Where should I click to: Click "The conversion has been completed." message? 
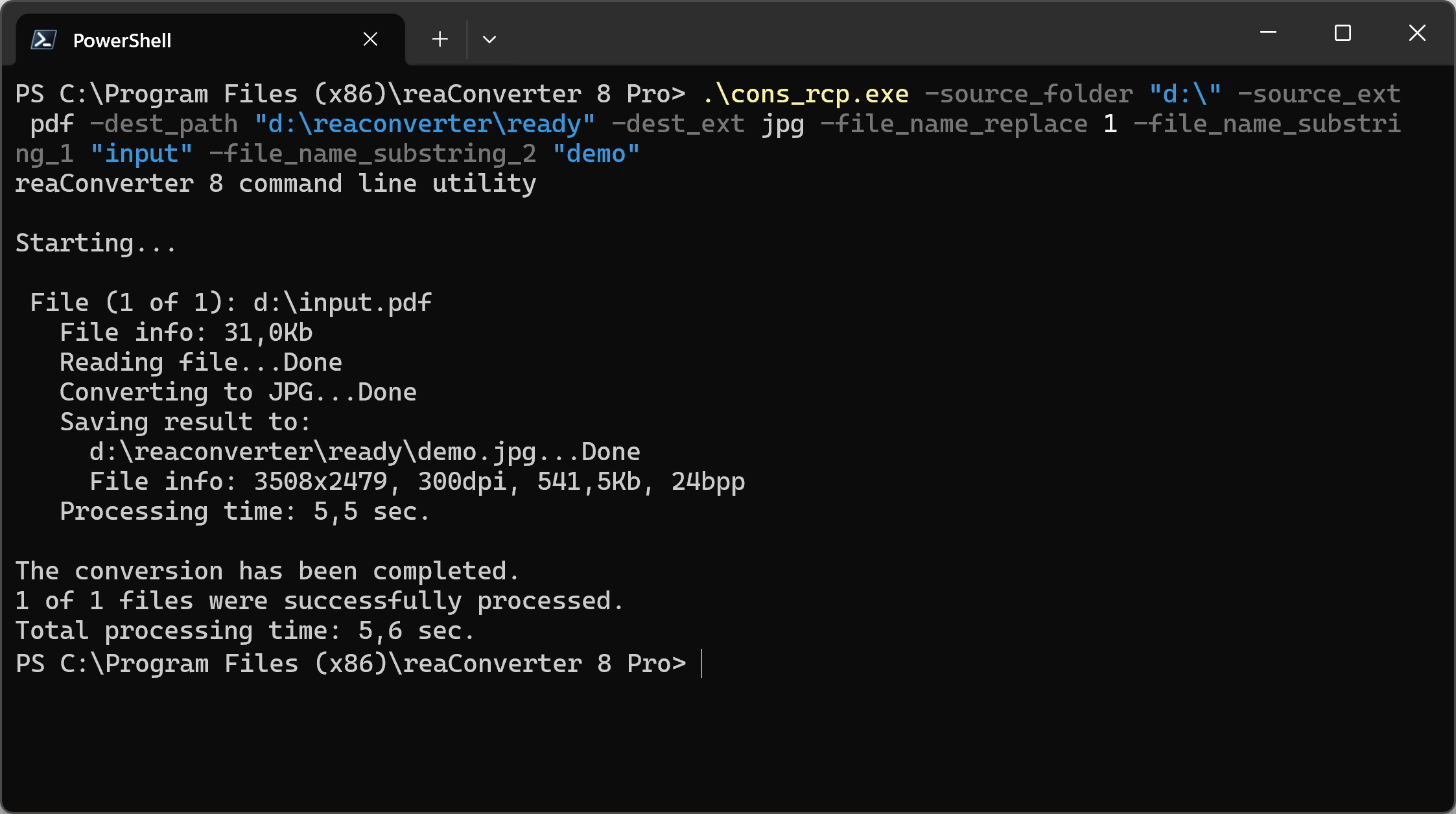coord(267,572)
